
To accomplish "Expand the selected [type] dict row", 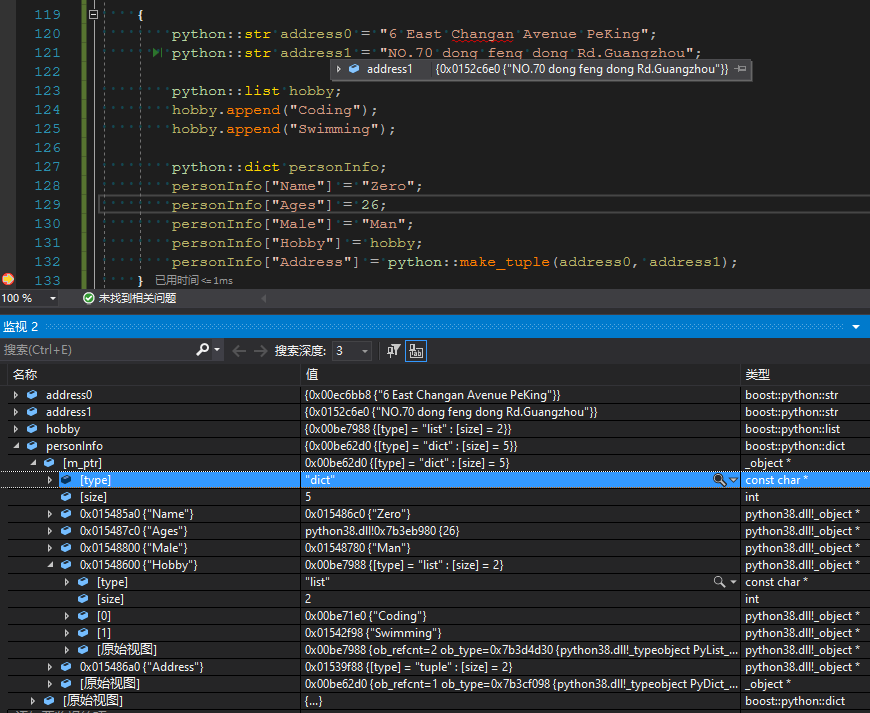I will (x=49, y=480).
